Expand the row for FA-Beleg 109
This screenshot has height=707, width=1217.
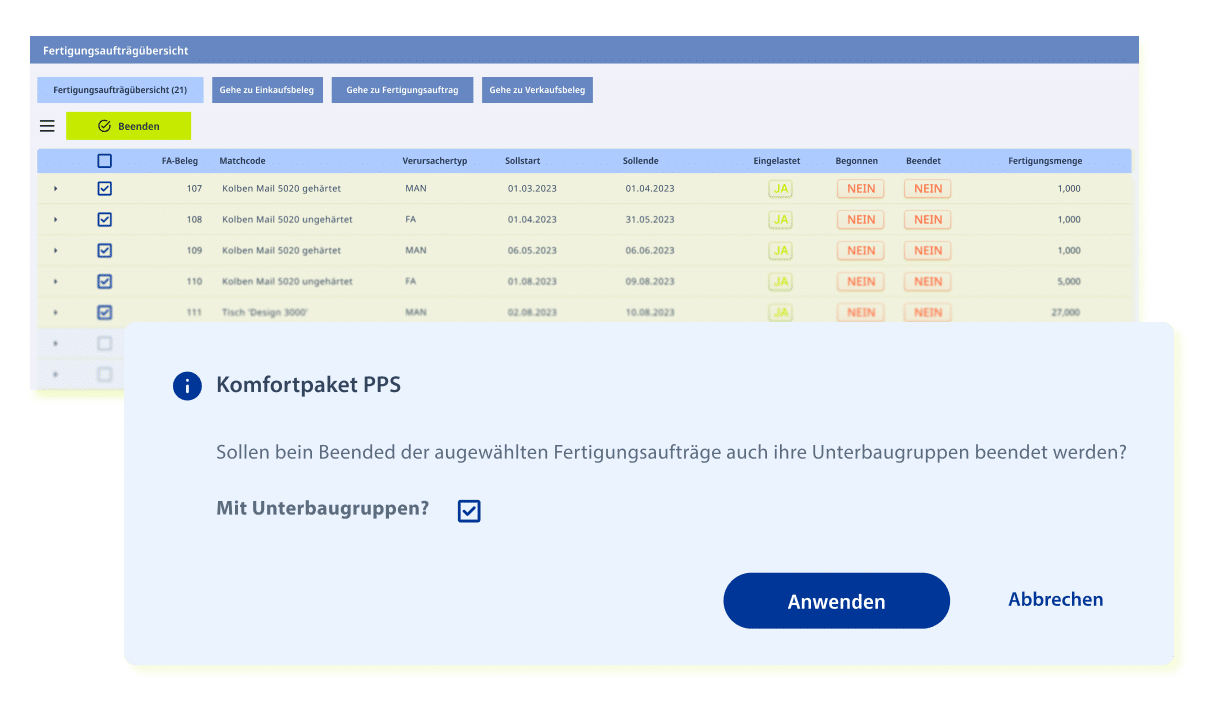pyautogui.click(x=56, y=251)
